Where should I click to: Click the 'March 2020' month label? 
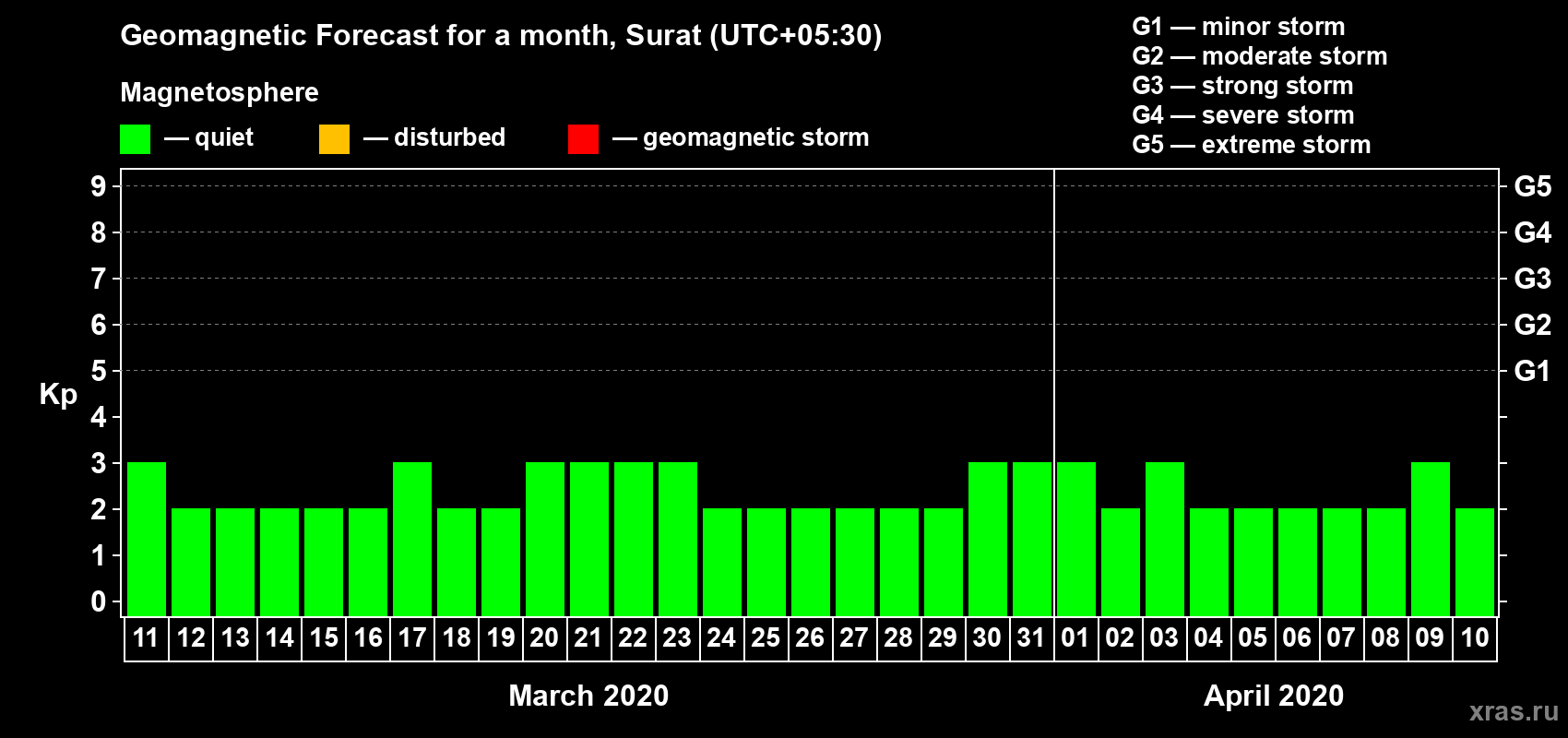click(588, 696)
